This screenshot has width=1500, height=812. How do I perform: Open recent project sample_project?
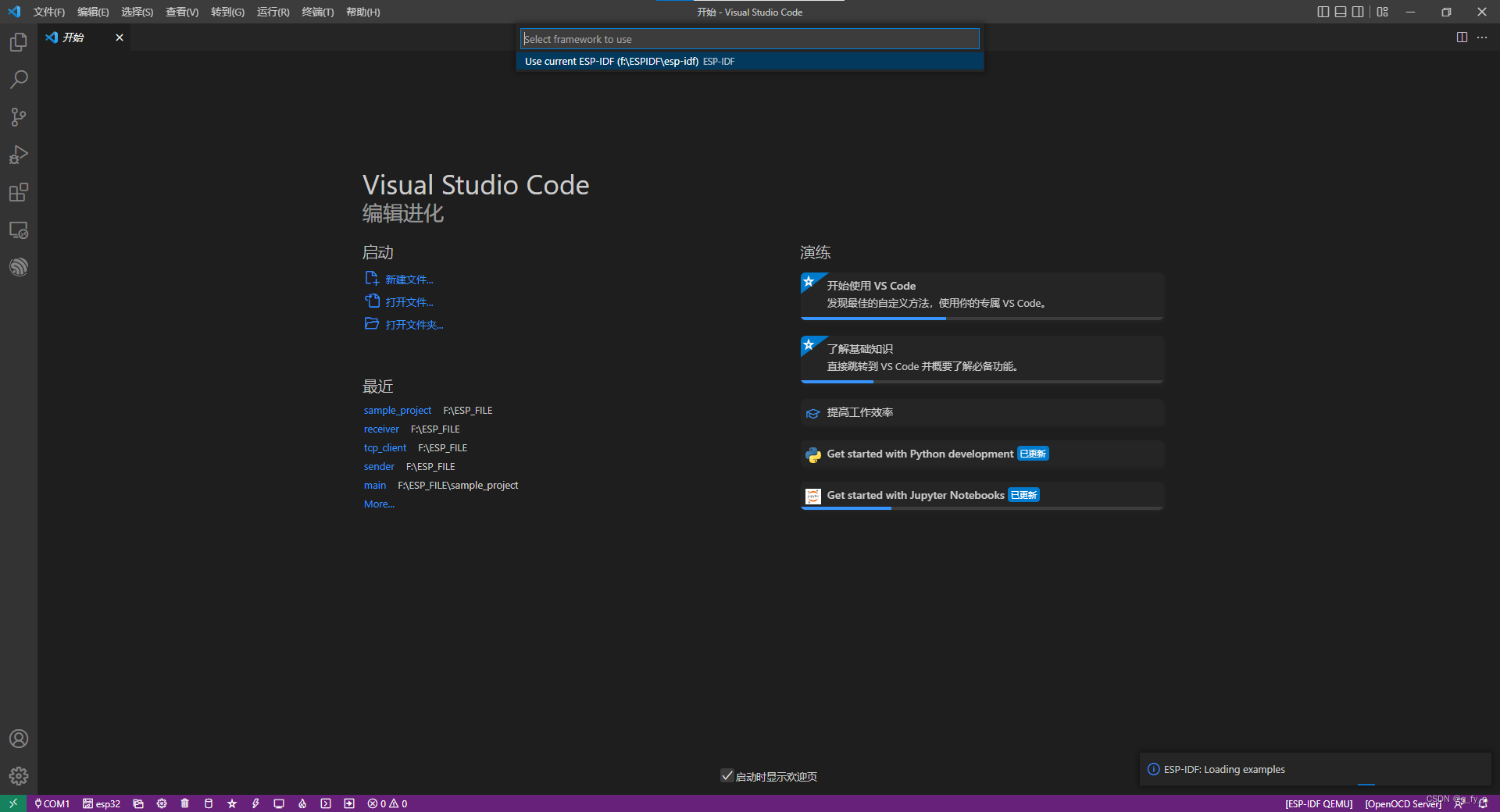pyautogui.click(x=398, y=411)
